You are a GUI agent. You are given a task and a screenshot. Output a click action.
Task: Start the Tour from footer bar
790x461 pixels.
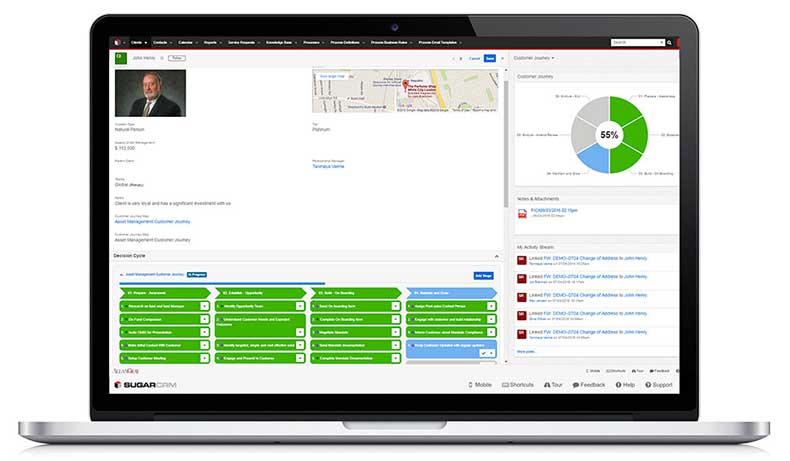coord(553,385)
